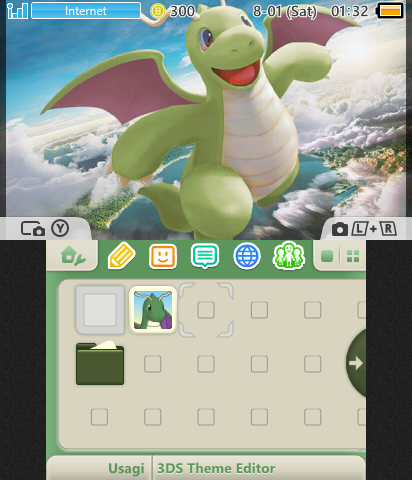Select the empty gray cartridge slot
Screen dimensions: 412x480
click(100, 310)
